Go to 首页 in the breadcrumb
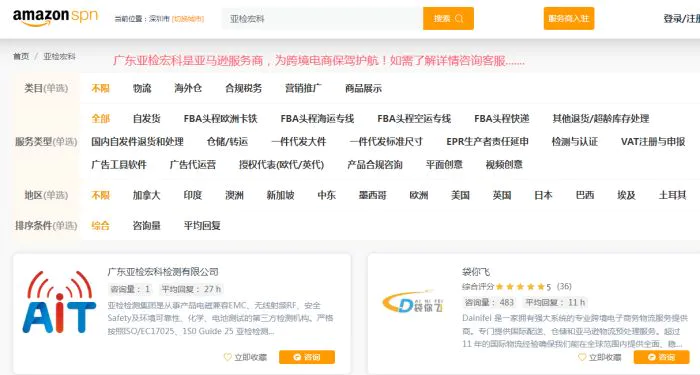The image size is (700, 375). click(21, 56)
